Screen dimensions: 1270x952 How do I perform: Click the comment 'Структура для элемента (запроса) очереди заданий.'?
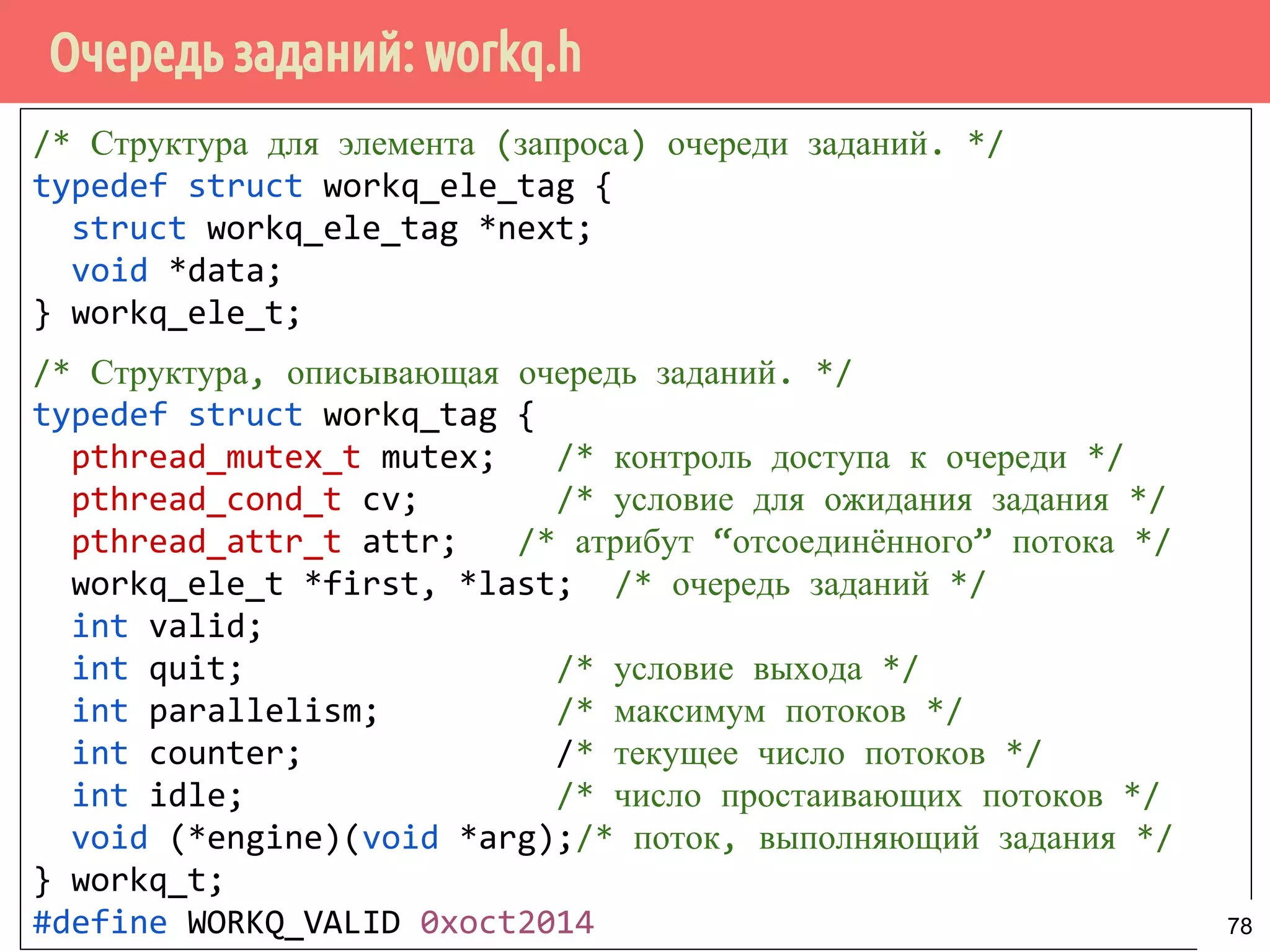(x=517, y=144)
